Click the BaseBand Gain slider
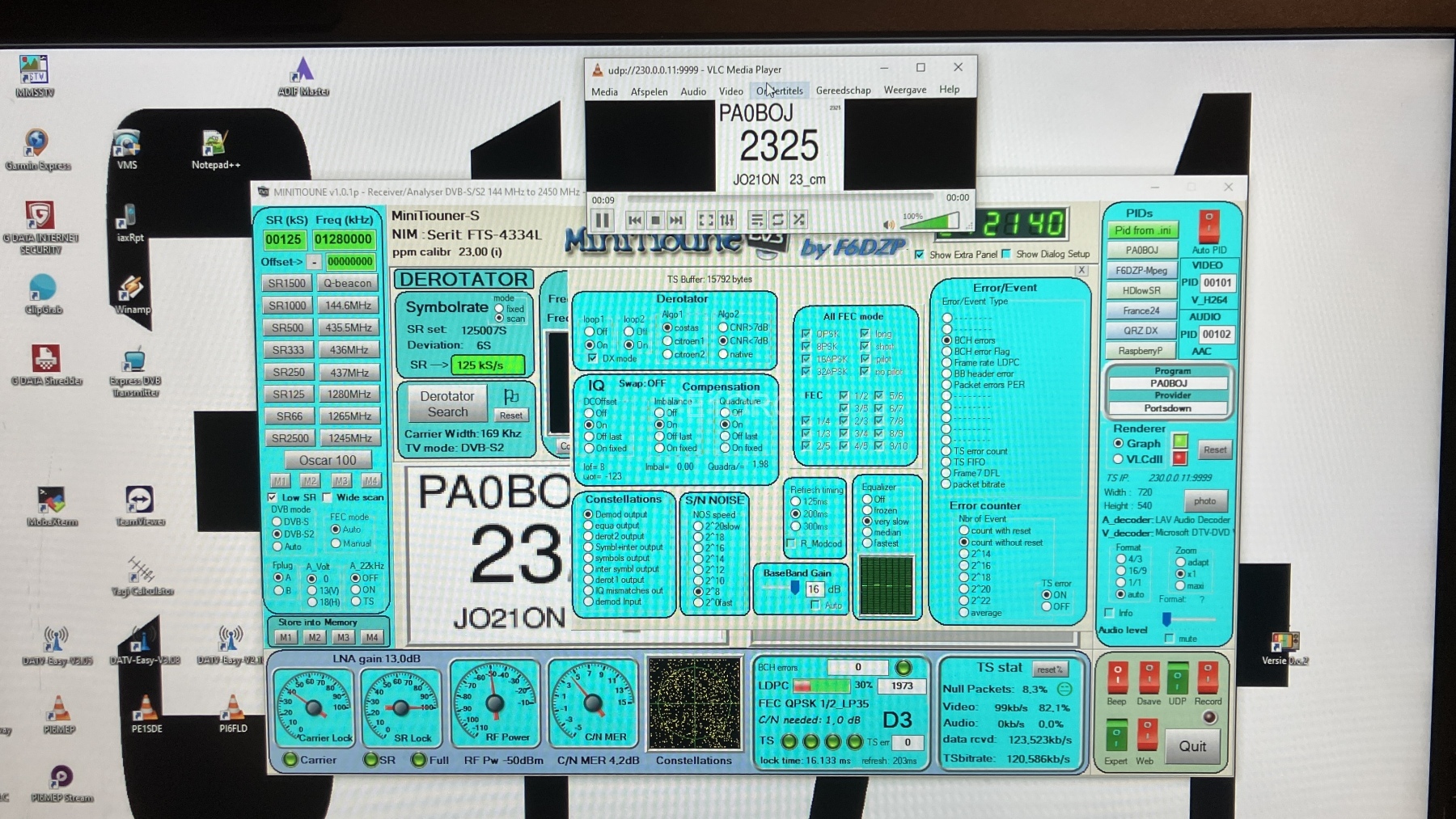 point(794,589)
